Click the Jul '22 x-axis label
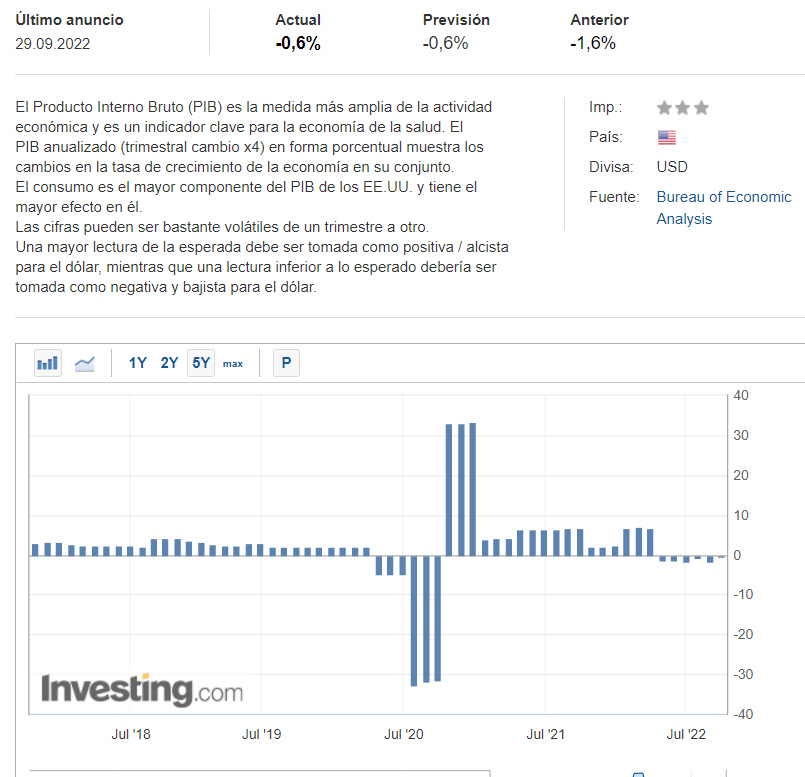The height and width of the screenshot is (777, 805). point(686,734)
